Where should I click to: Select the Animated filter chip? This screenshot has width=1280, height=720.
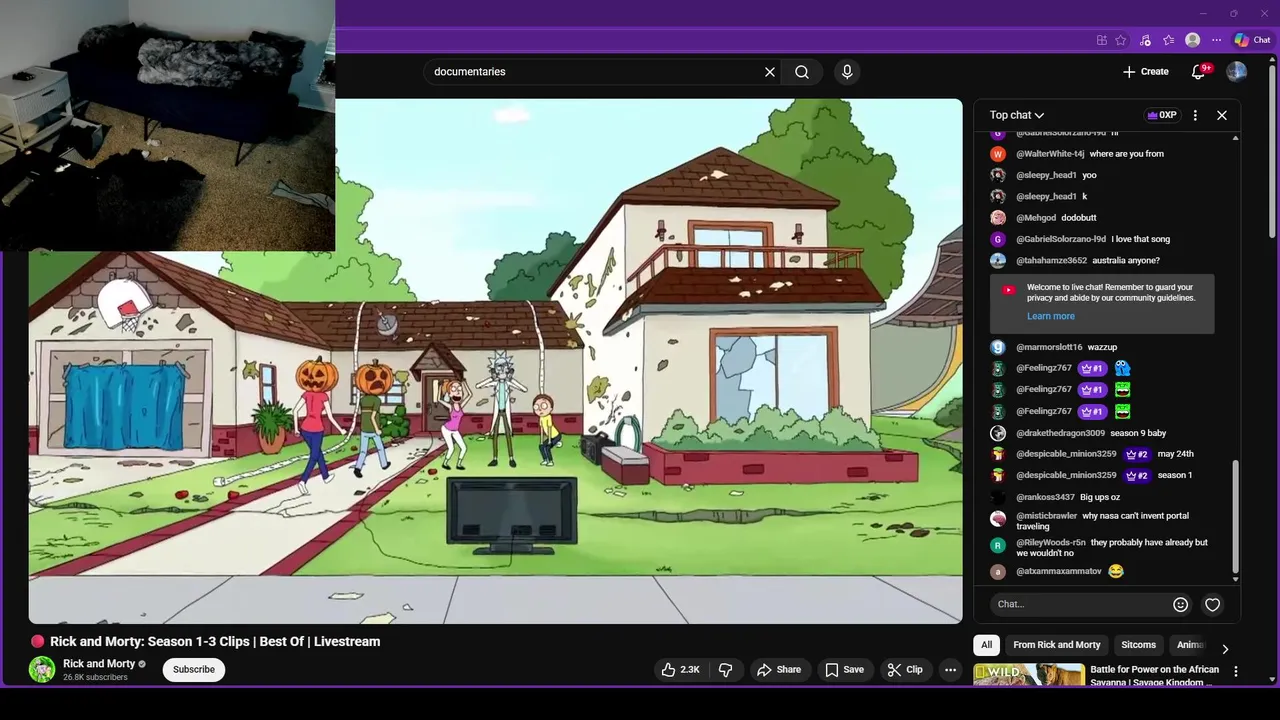pos(1190,645)
